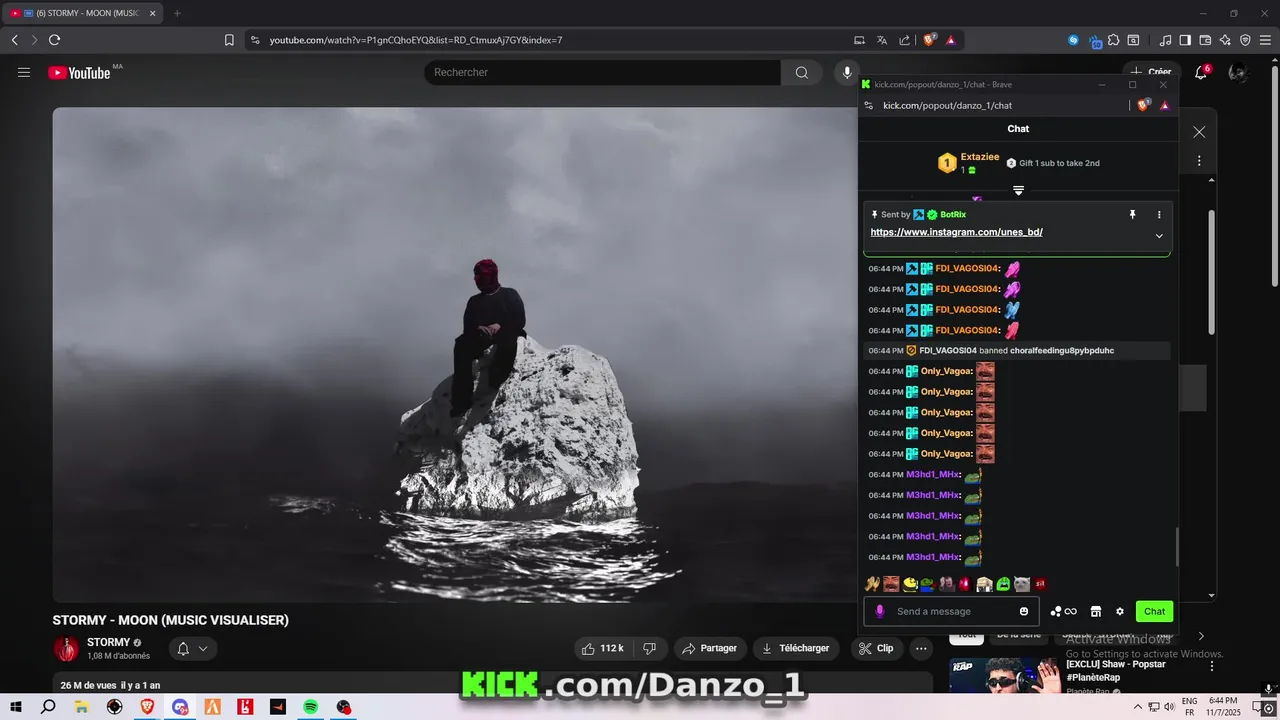Image resolution: width=1280 pixels, height=720 pixels.
Task: Open Spotify from the taskbar
Action: pyautogui.click(x=311, y=707)
